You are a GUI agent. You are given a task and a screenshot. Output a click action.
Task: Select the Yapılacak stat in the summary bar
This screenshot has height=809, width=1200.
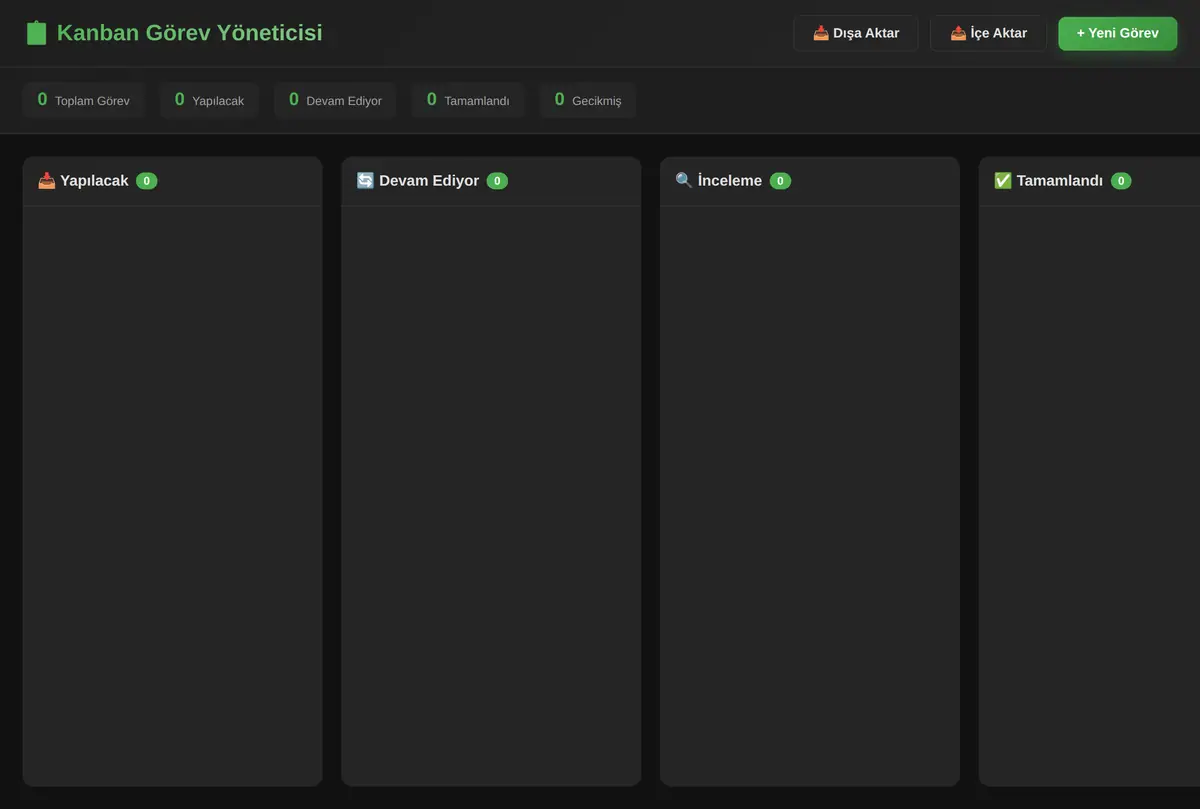[x=210, y=100]
